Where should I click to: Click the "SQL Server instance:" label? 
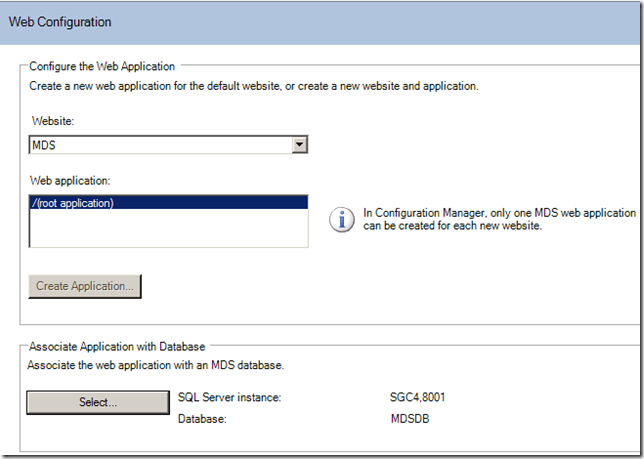click(x=229, y=398)
